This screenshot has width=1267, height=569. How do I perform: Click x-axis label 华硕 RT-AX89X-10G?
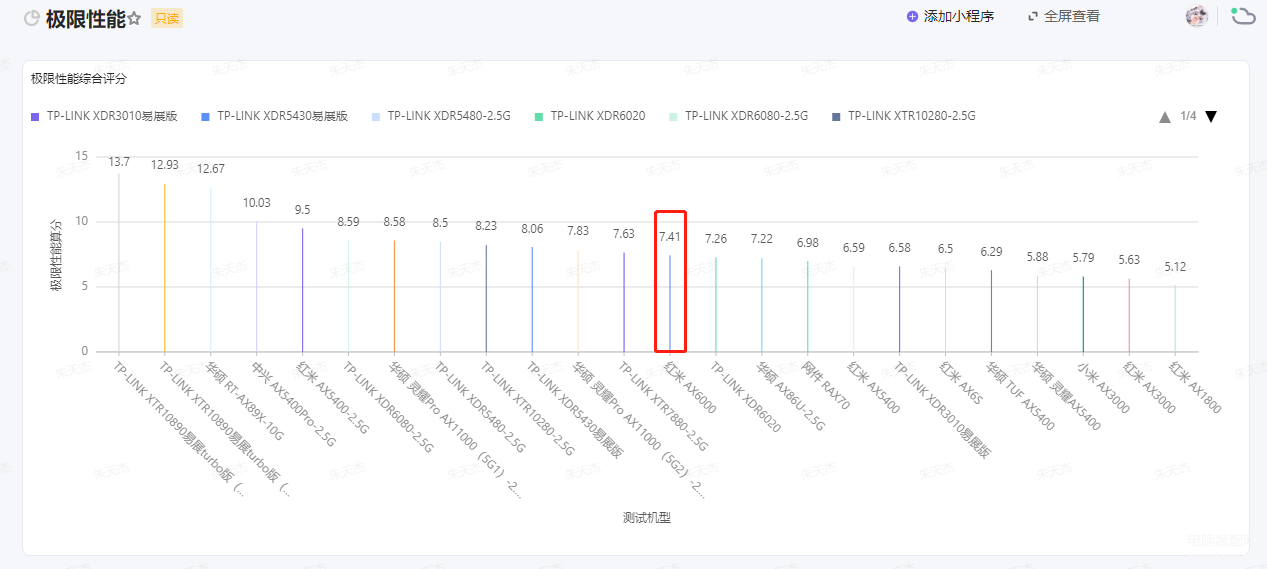pos(245,401)
